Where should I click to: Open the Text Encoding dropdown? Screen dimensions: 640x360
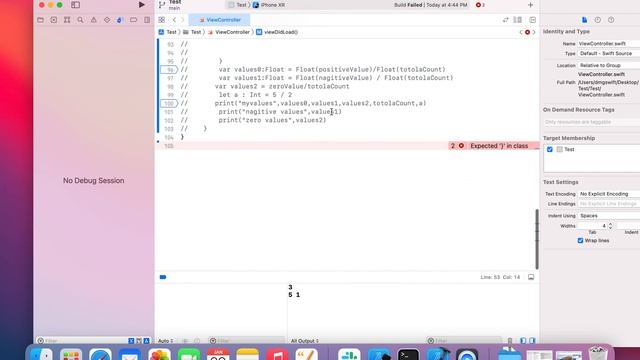click(x=609, y=194)
